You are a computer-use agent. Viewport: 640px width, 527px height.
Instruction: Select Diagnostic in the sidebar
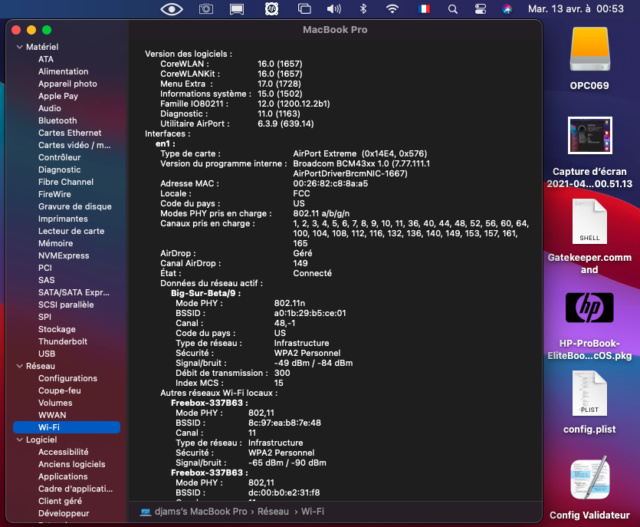59,169
